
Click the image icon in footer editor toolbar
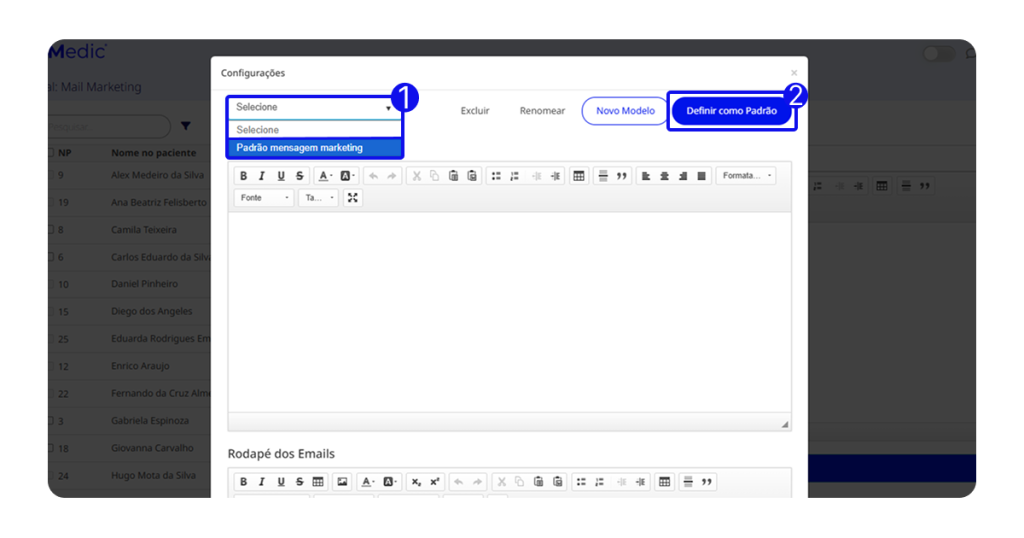(342, 482)
